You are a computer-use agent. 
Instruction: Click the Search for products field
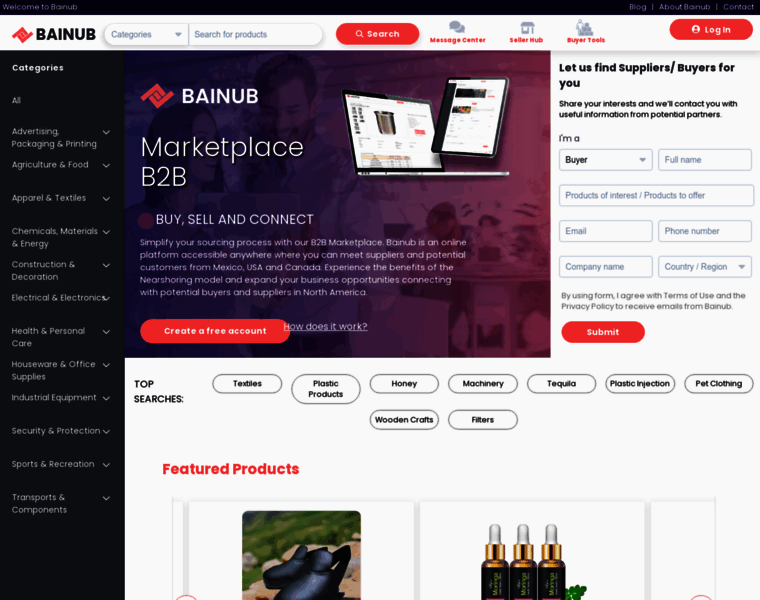[255, 34]
